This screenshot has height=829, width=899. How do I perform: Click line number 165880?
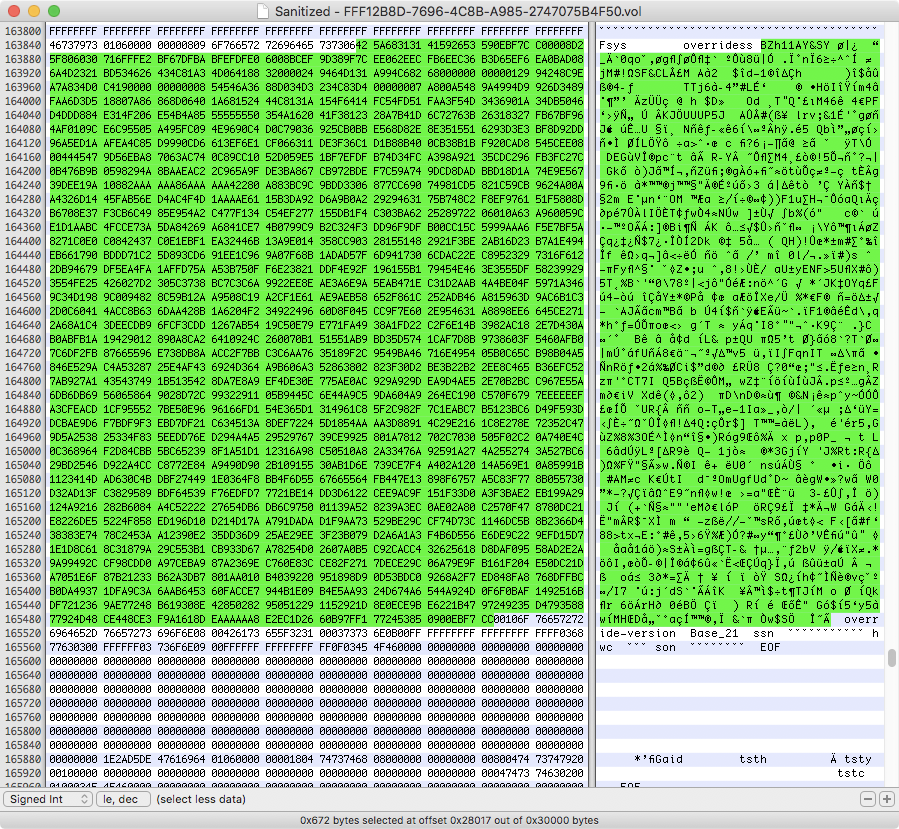coord(23,759)
